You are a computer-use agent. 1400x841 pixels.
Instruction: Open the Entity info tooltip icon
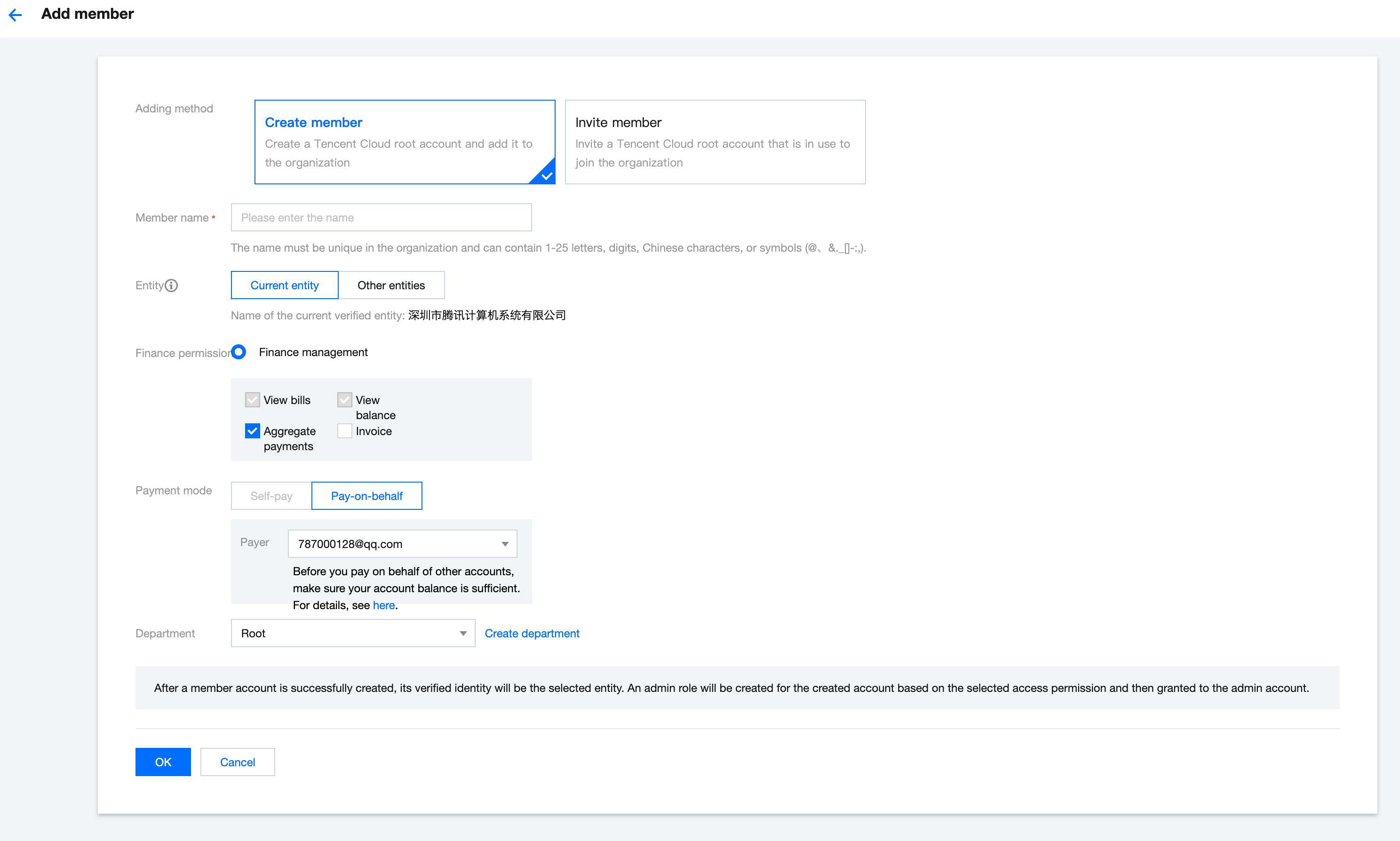point(172,286)
